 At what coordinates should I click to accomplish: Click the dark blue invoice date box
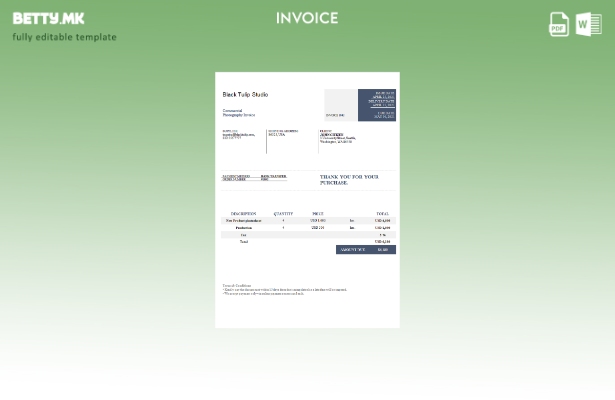(377, 105)
